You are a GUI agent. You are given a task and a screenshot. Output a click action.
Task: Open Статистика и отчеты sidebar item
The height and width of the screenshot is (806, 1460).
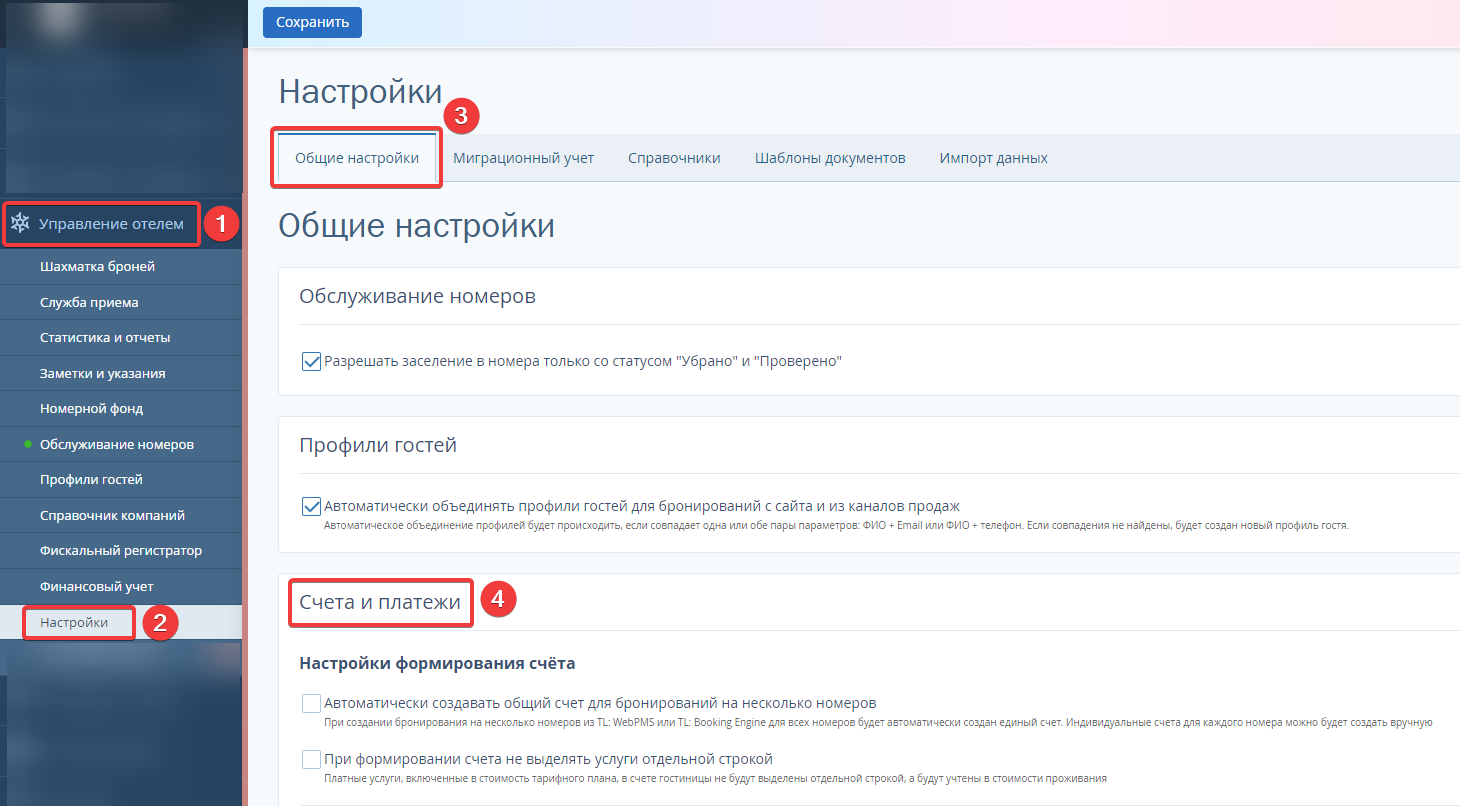point(121,338)
